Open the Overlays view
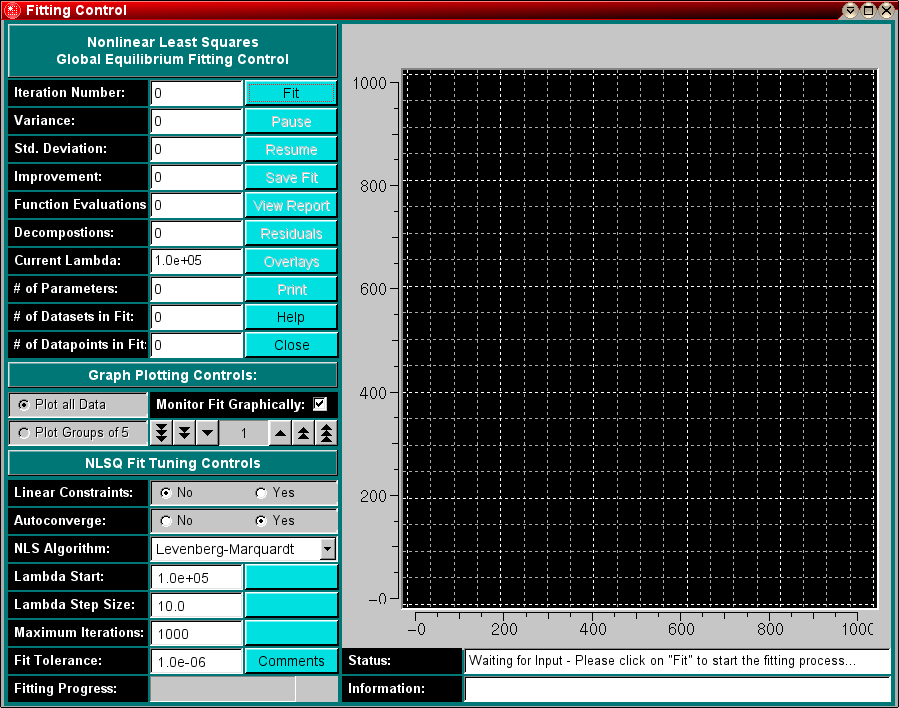The width and height of the screenshot is (899, 708). click(291, 261)
